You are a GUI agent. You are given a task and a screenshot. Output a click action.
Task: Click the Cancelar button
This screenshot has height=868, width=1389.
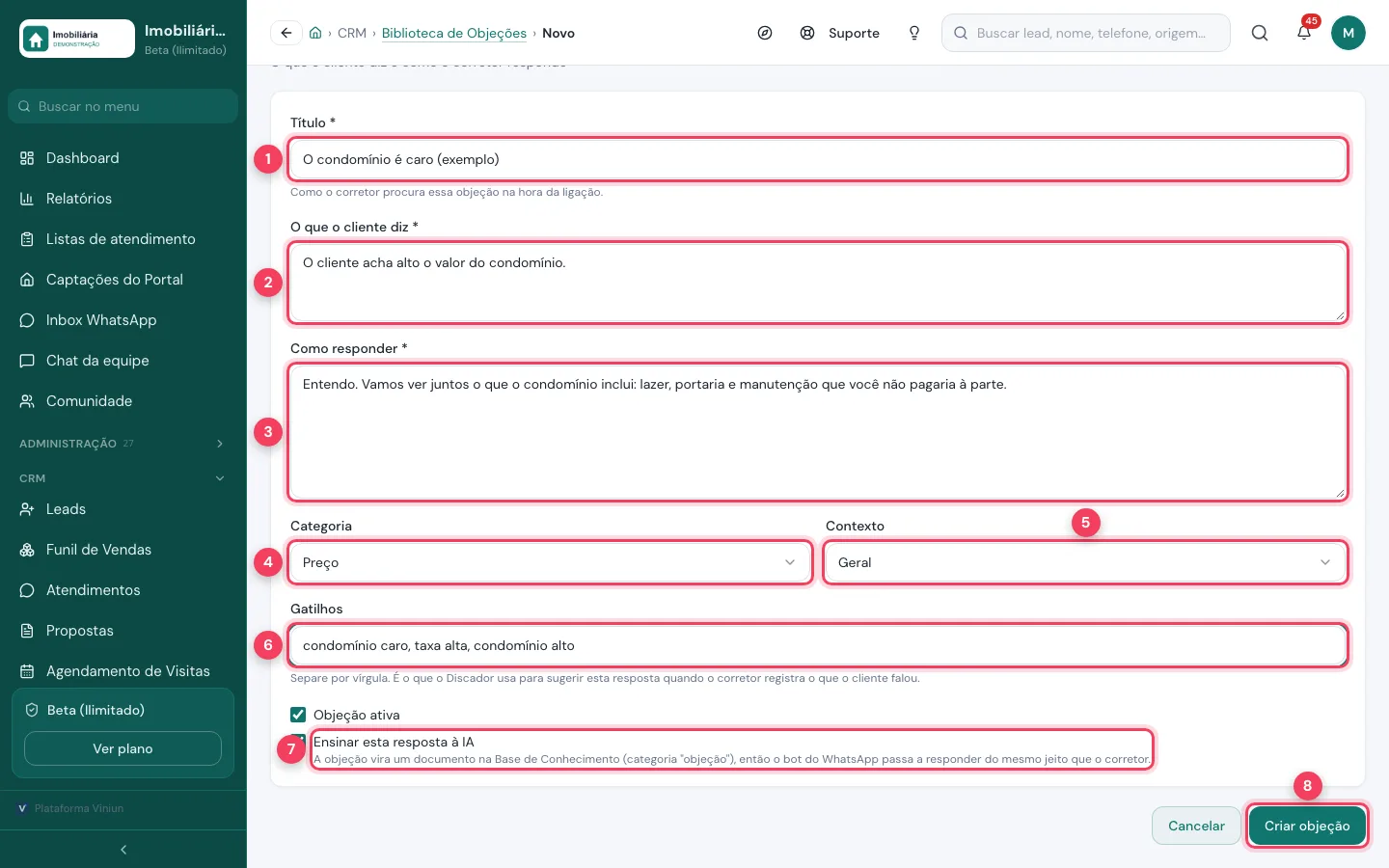click(x=1196, y=826)
